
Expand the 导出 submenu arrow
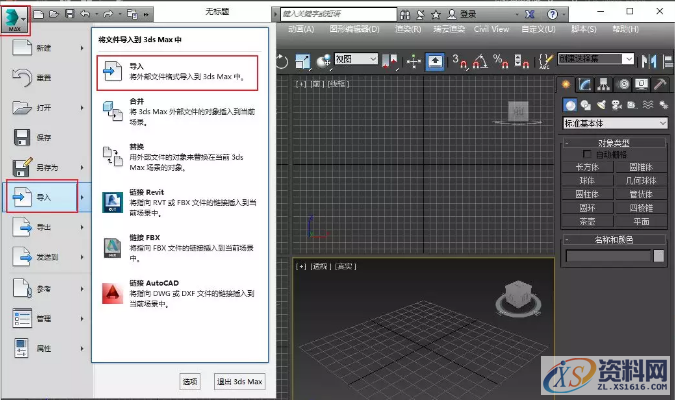(82, 227)
